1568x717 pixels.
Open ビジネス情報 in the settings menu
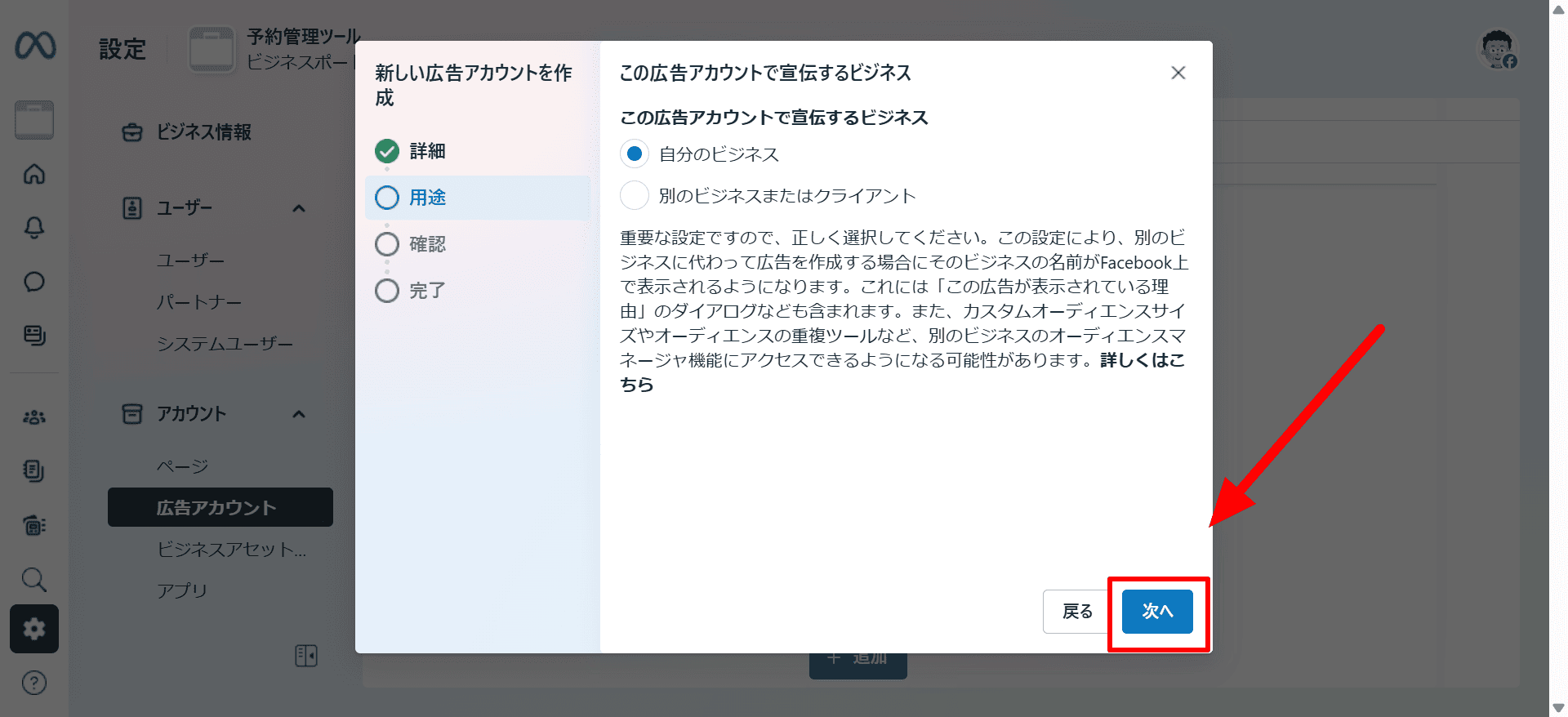point(204,132)
